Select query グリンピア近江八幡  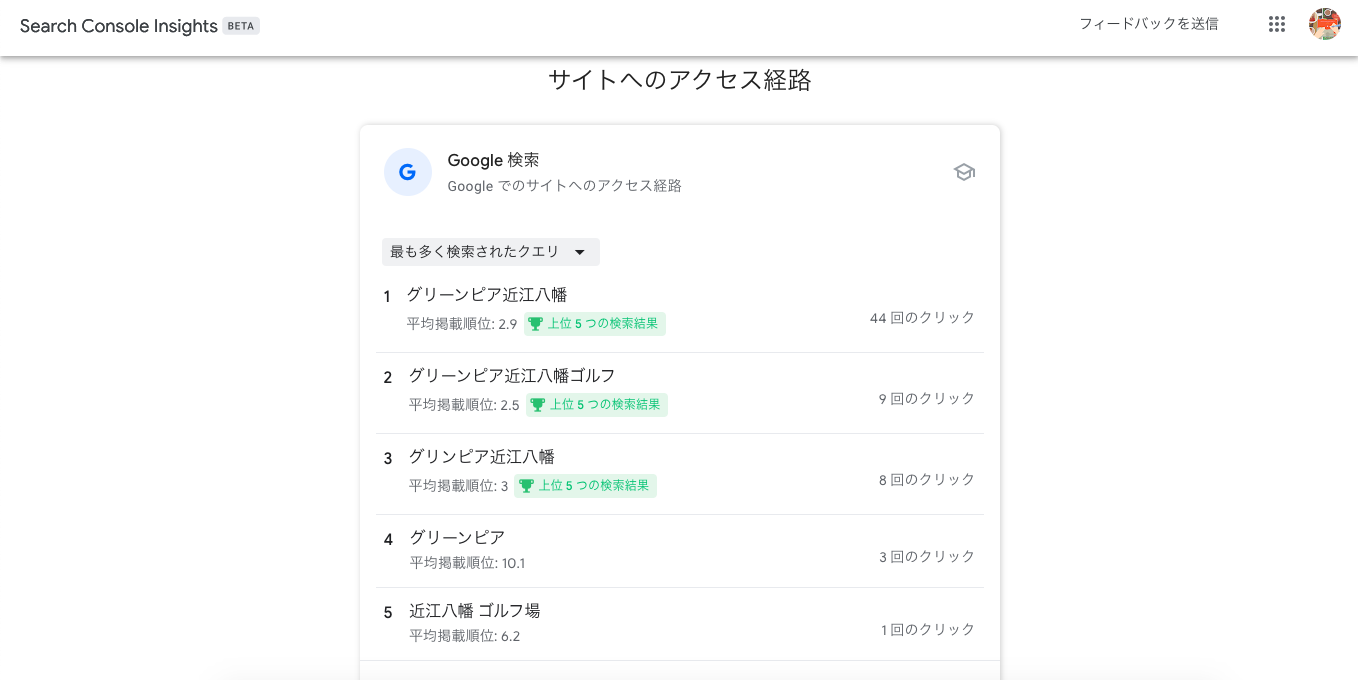pos(482,457)
